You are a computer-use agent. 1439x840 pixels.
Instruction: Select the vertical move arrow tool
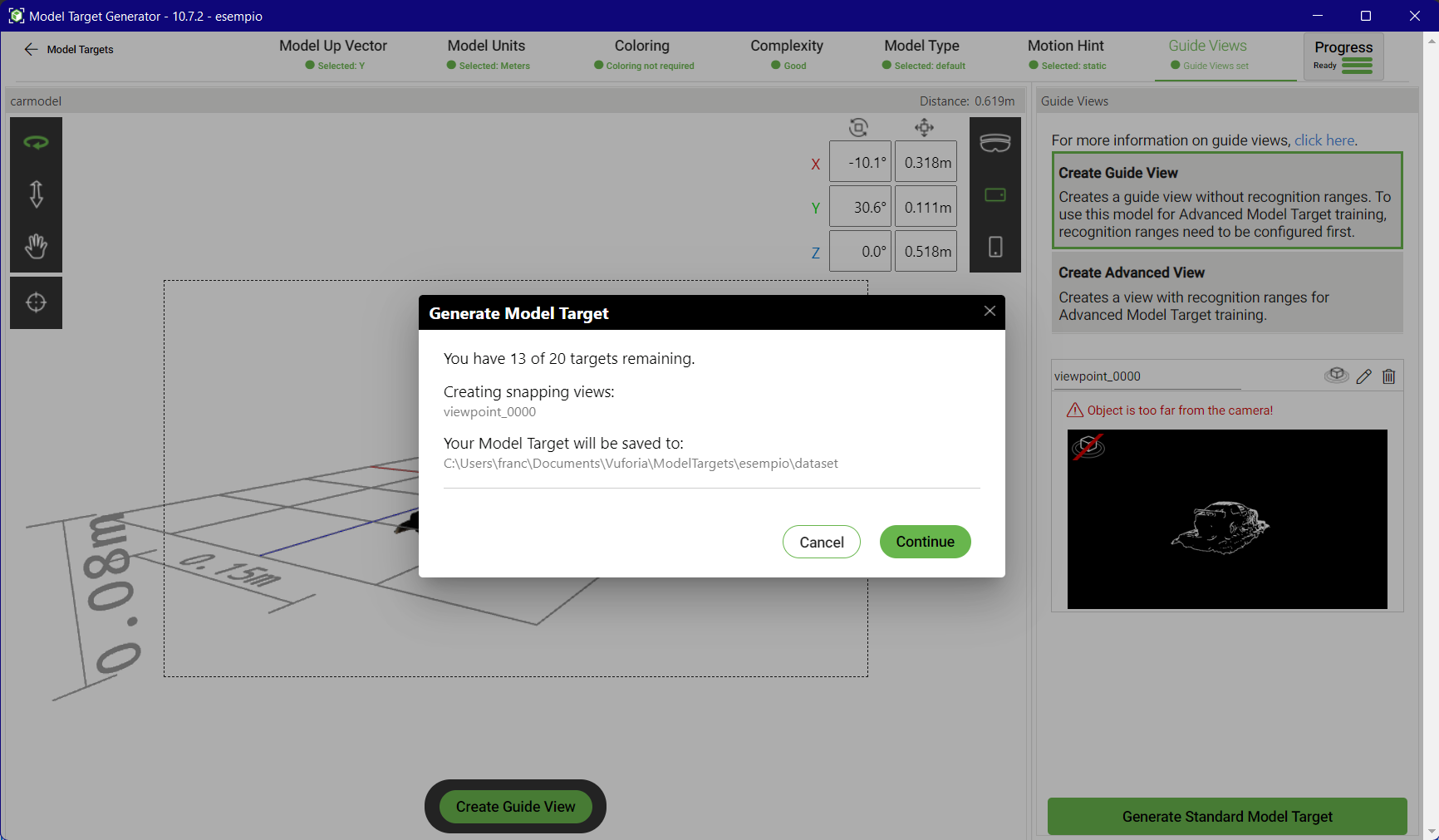click(x=36, y=194)
